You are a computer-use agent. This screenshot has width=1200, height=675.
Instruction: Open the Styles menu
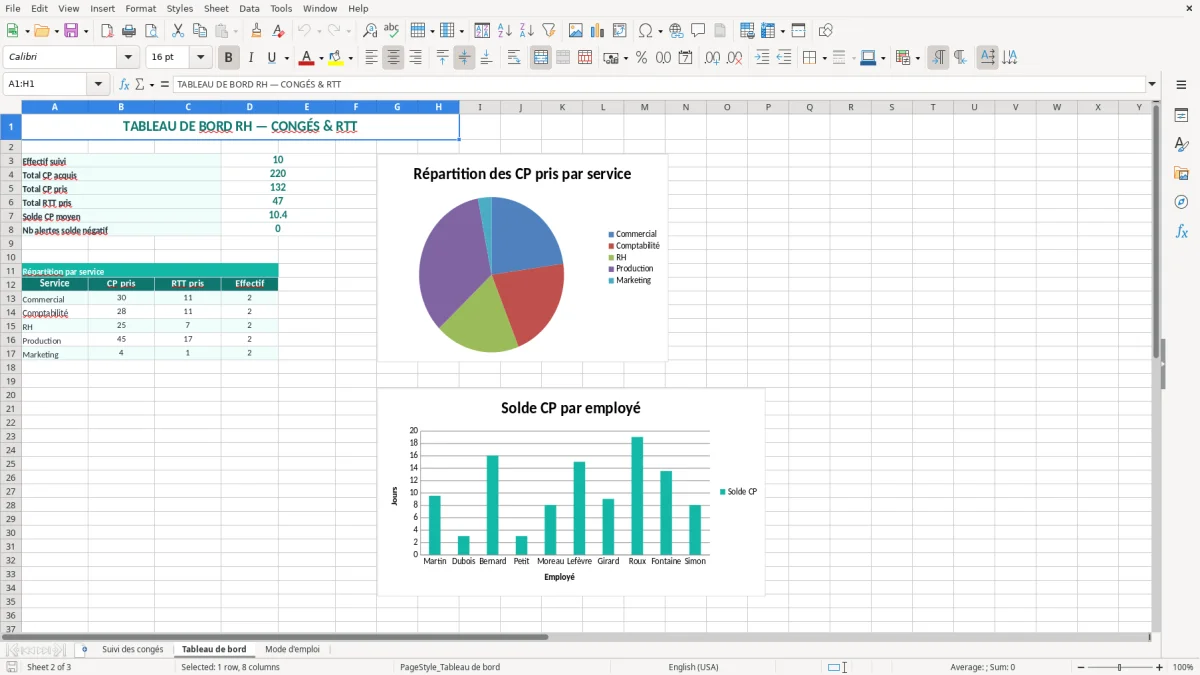180,8
